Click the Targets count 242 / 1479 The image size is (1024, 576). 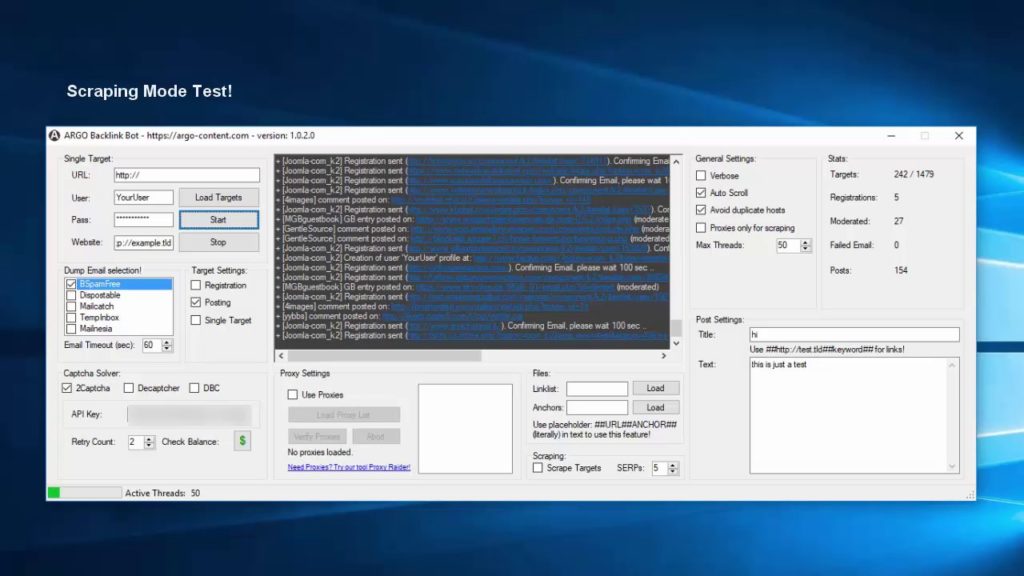(x=914, y=174)
